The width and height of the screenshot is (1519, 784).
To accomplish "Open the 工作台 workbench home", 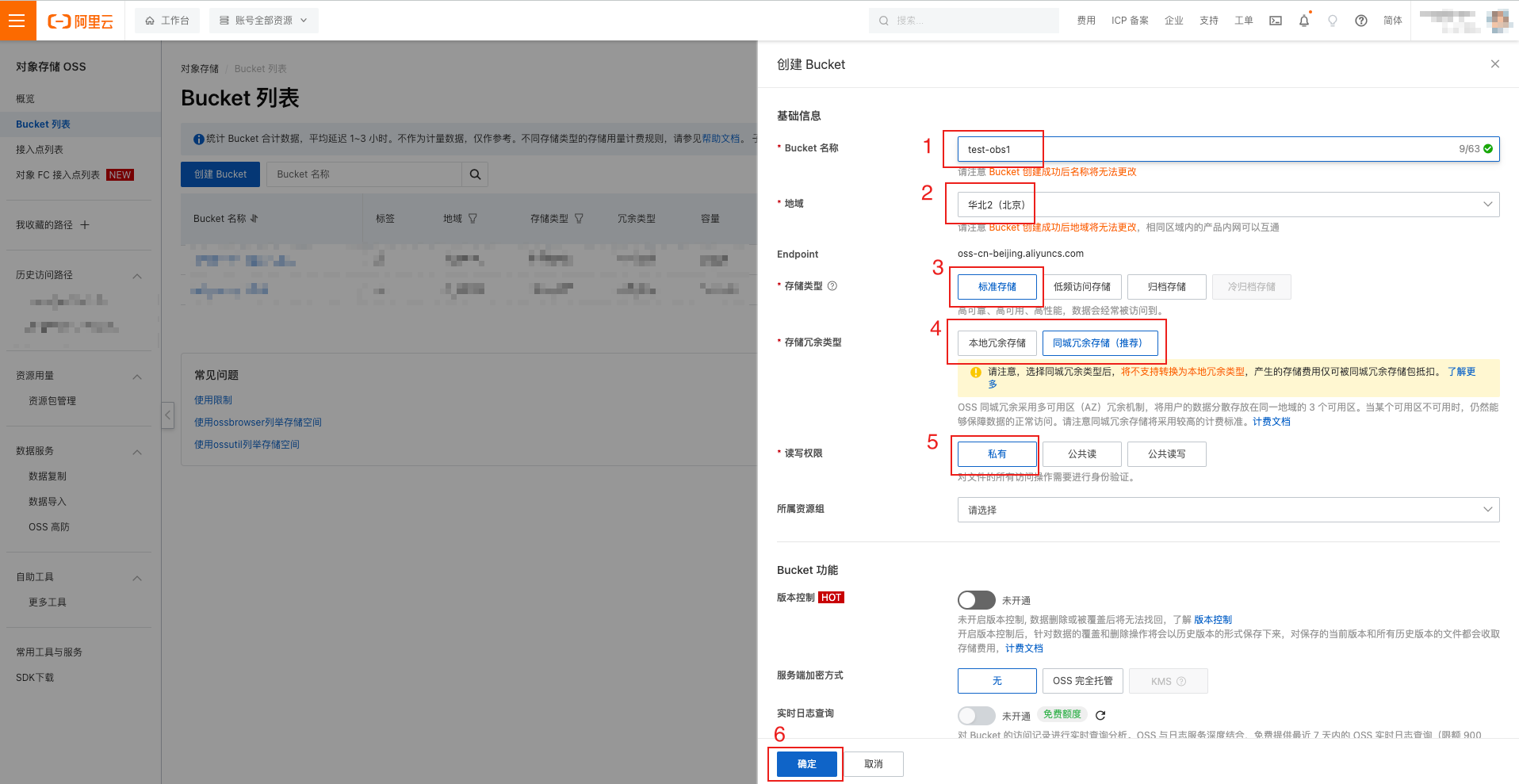I will (167, 21).
